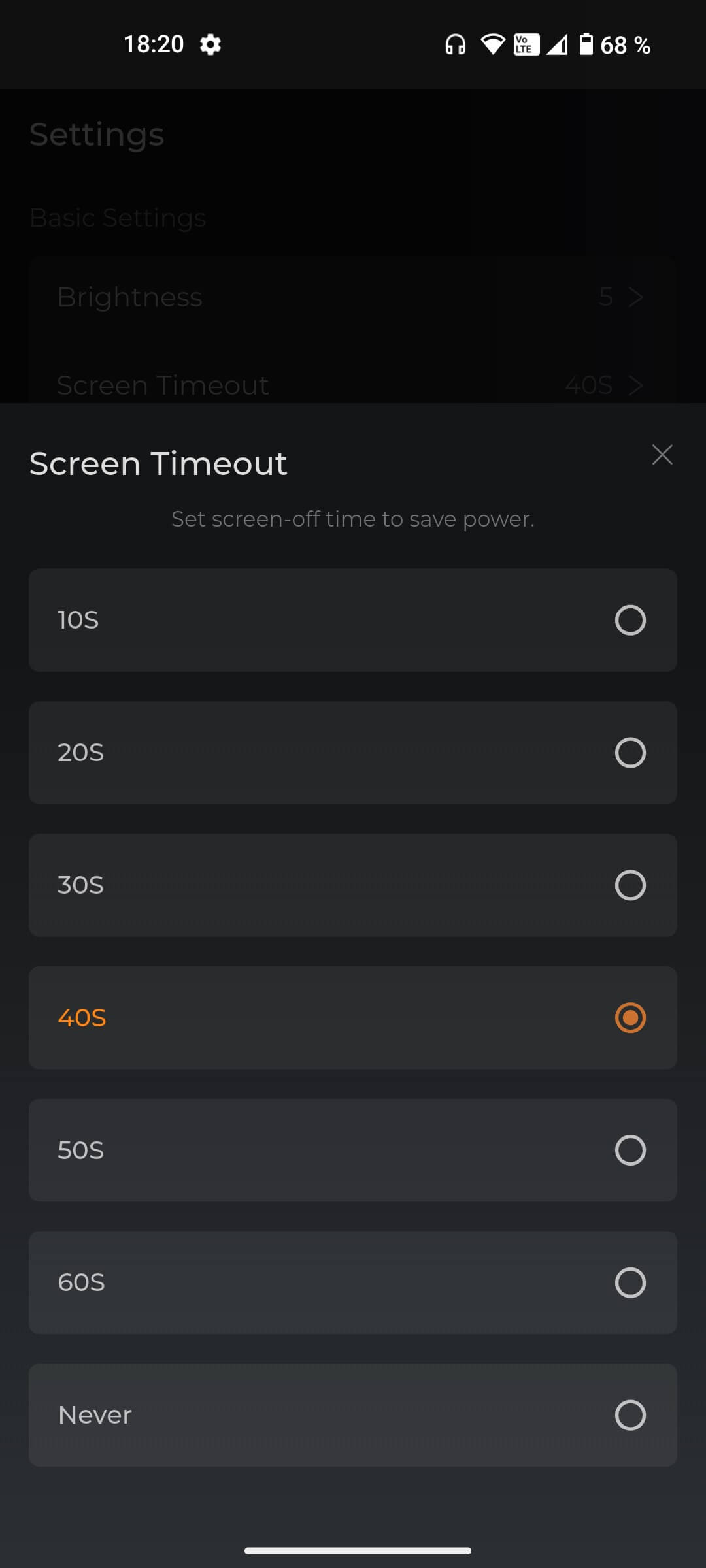
Task: Open the dimmed Screen Timeout chevron
Action: click(x=635, y=385)
